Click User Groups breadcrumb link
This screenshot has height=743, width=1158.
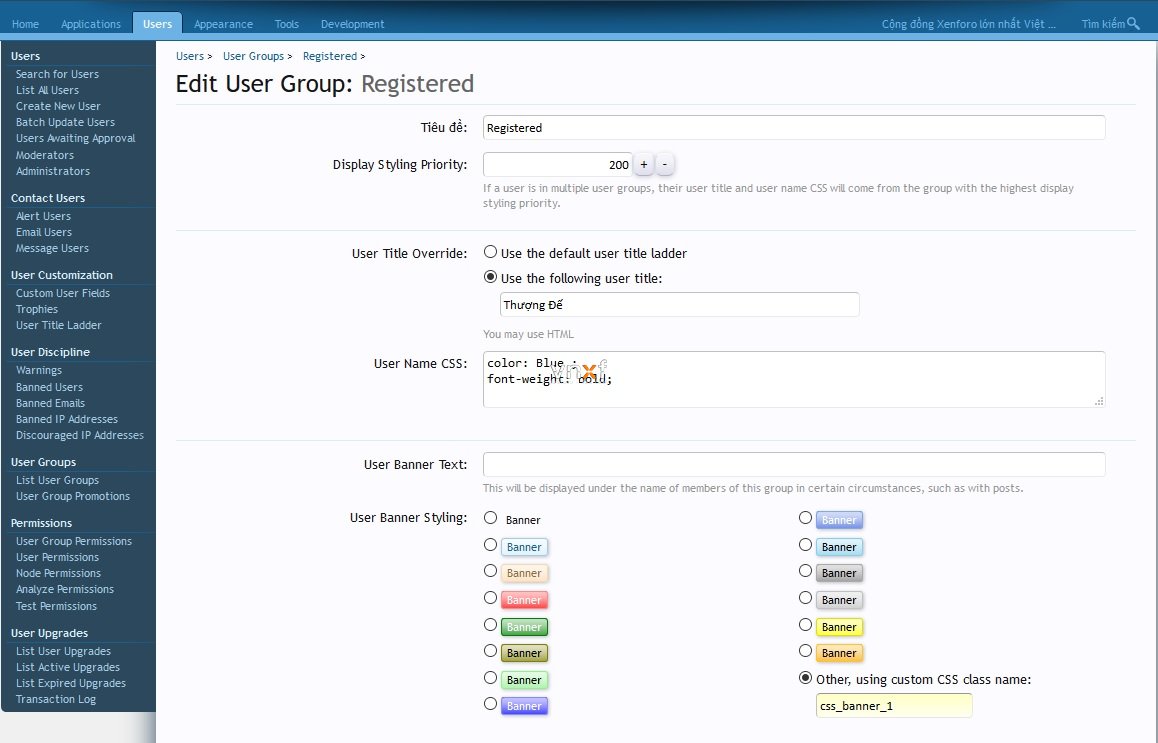(253, 57)
